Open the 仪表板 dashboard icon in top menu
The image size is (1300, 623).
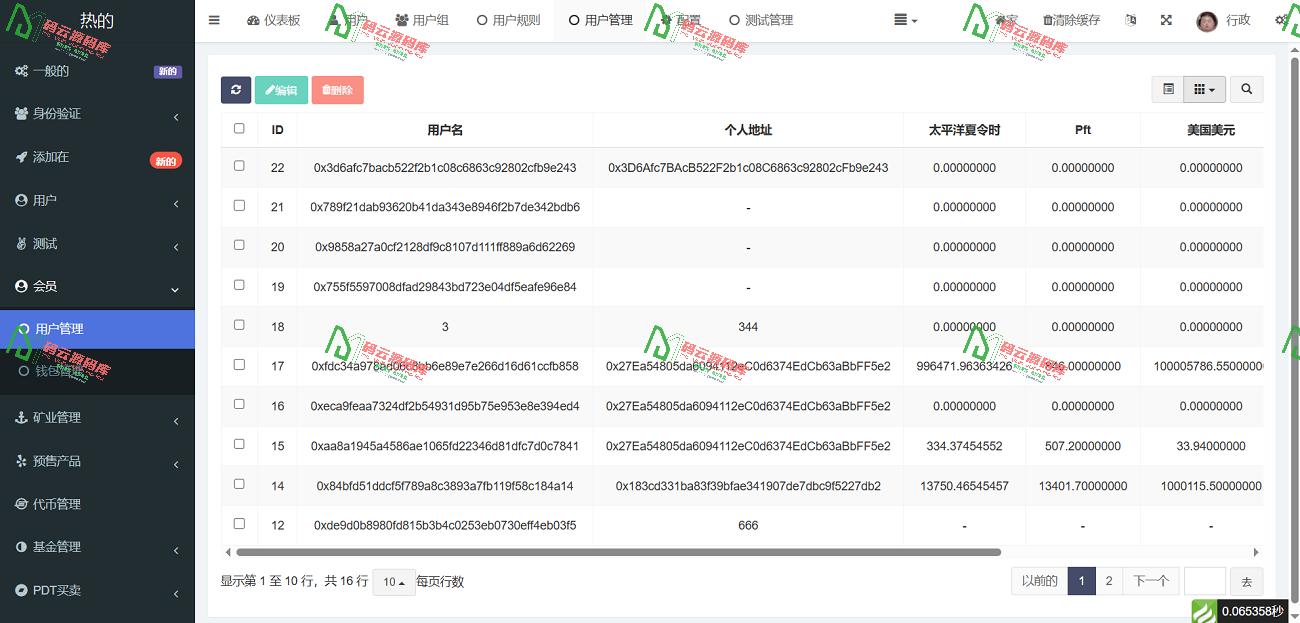274,19
